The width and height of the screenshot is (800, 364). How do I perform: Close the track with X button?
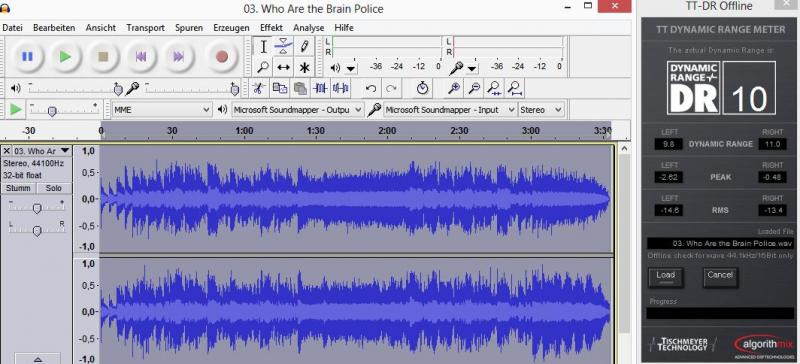(7, 151)
